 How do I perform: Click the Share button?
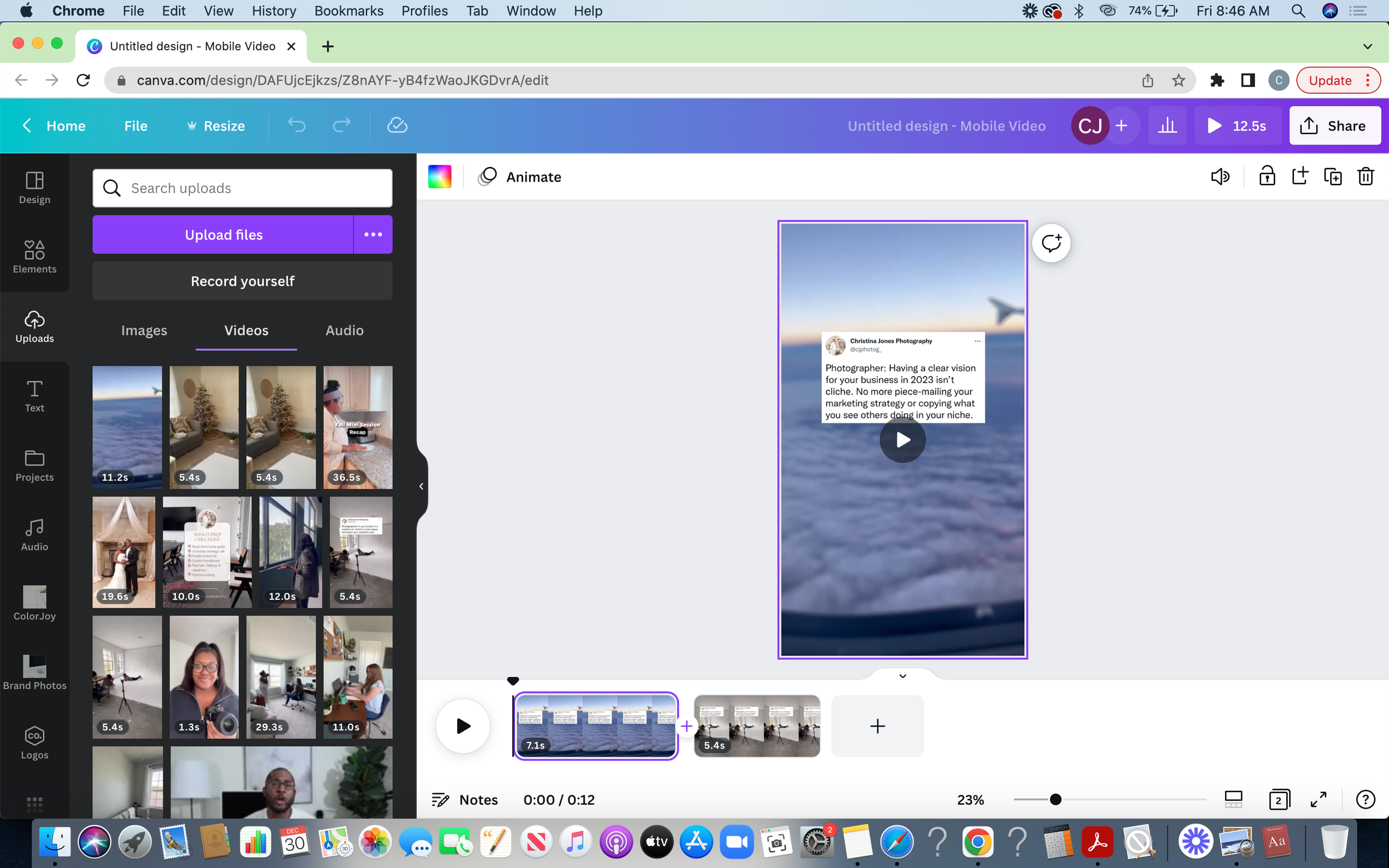(x=1334, y=125)
